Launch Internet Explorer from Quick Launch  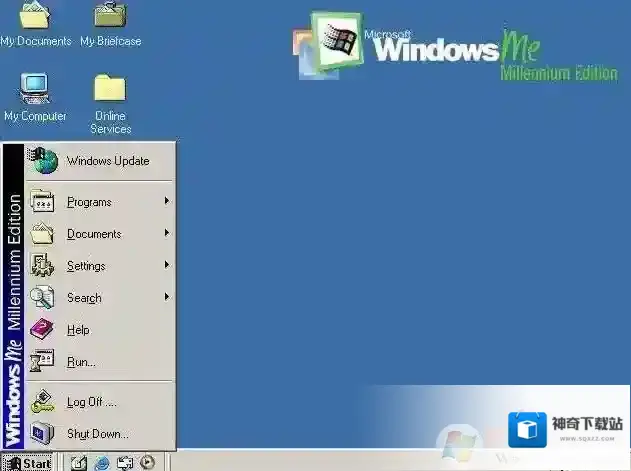pyautogui.click(x=102, y=462)
